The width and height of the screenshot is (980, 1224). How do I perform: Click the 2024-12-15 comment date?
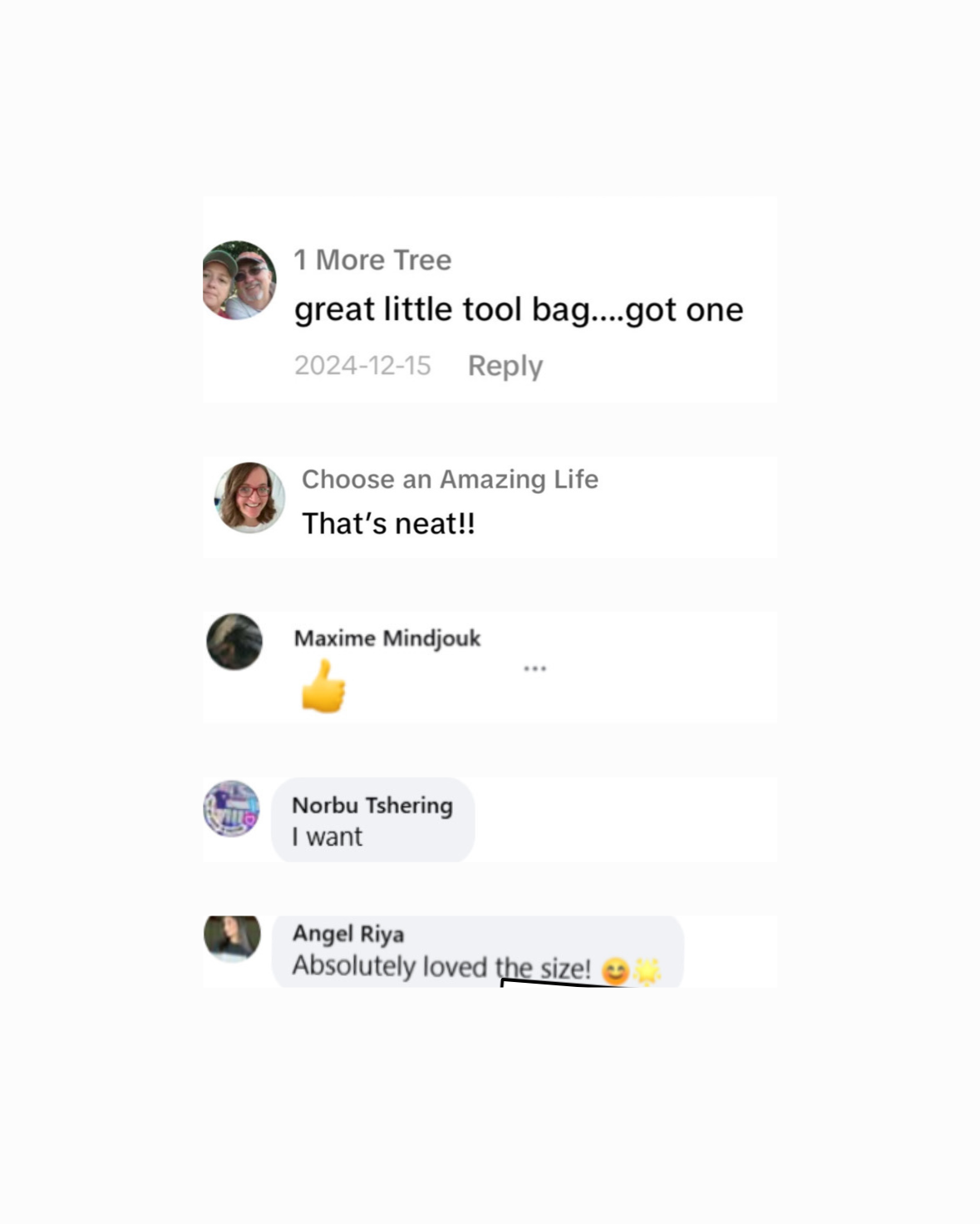click(362, 365)
